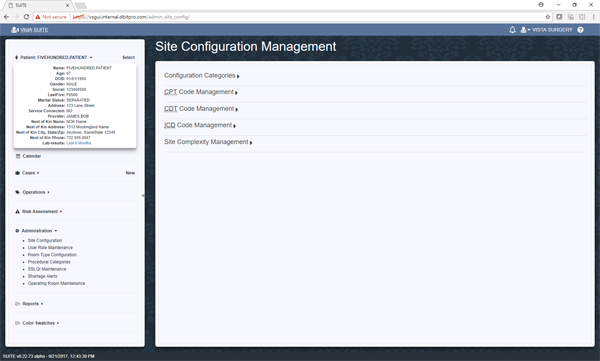Expand Configuration Categories section

202,76
